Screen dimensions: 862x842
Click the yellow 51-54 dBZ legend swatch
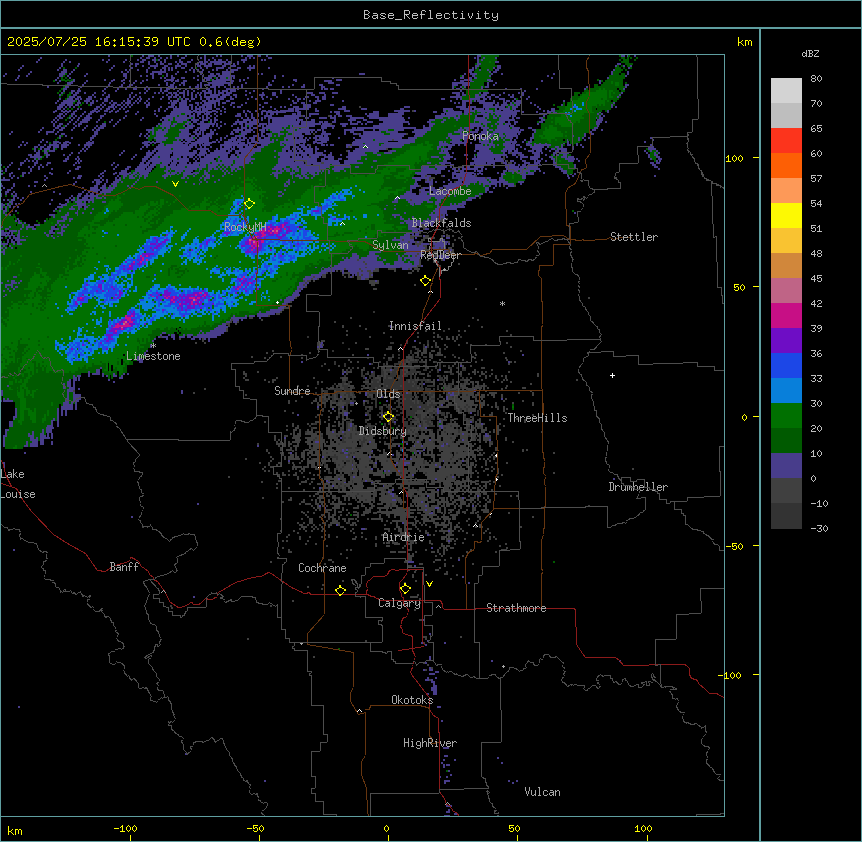[786, 215]
